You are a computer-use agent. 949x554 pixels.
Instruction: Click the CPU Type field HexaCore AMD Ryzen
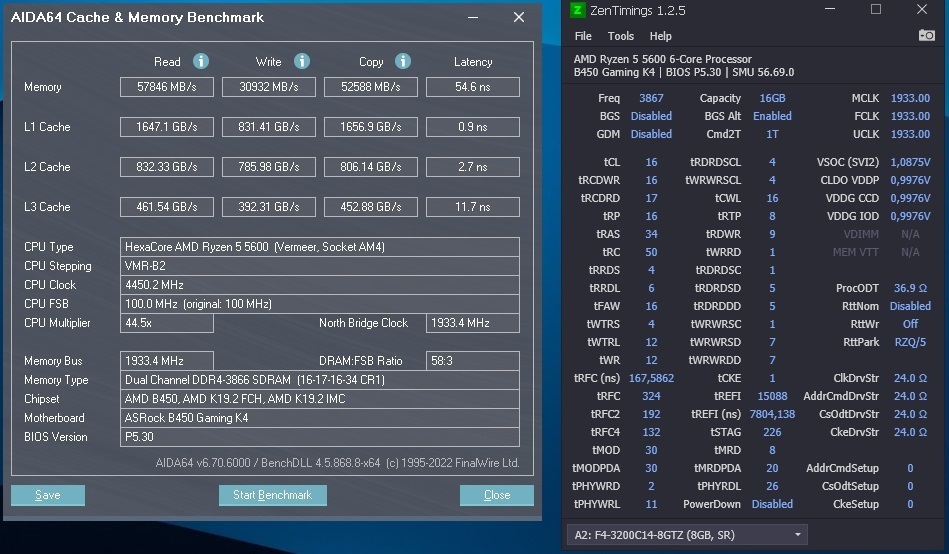(x=320, y=247)
